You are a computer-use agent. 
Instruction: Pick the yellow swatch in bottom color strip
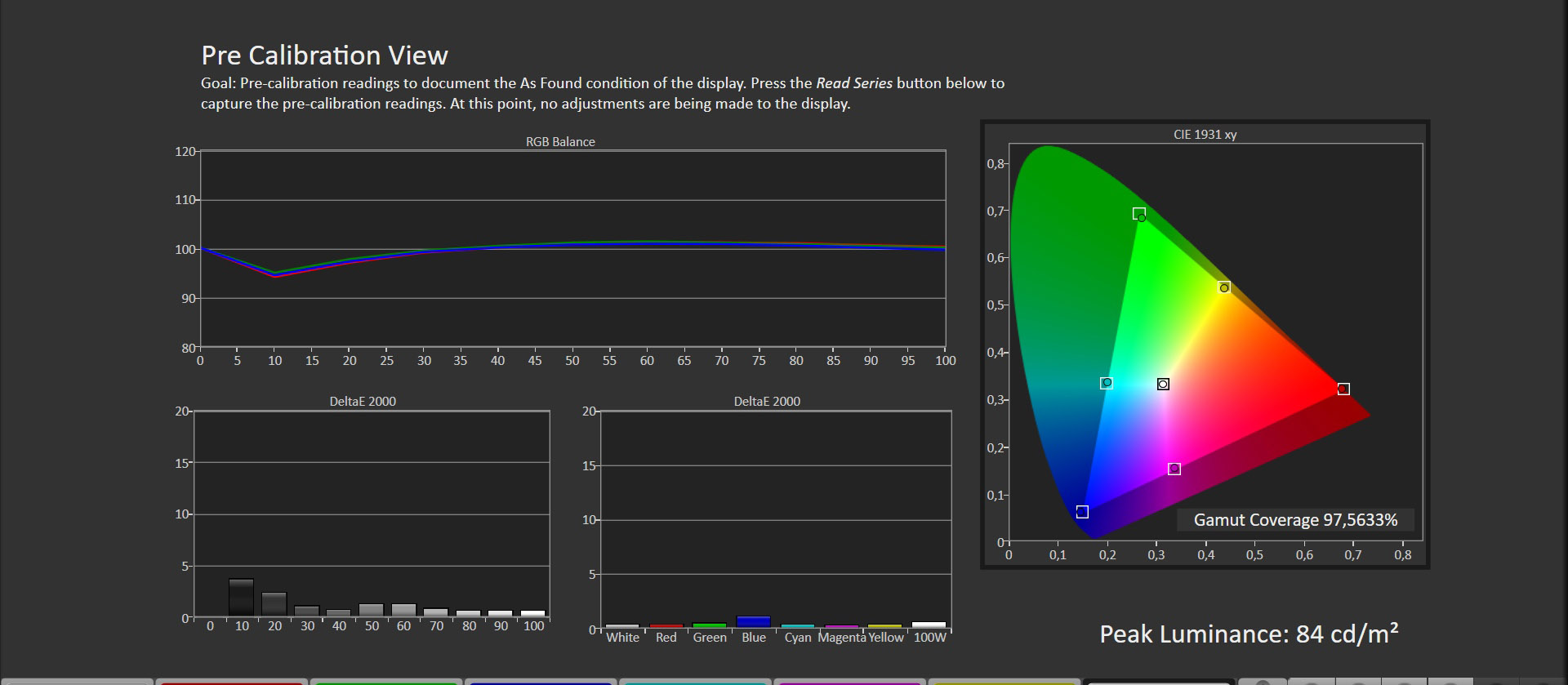pyautogui.click(x=1004, y=681)
